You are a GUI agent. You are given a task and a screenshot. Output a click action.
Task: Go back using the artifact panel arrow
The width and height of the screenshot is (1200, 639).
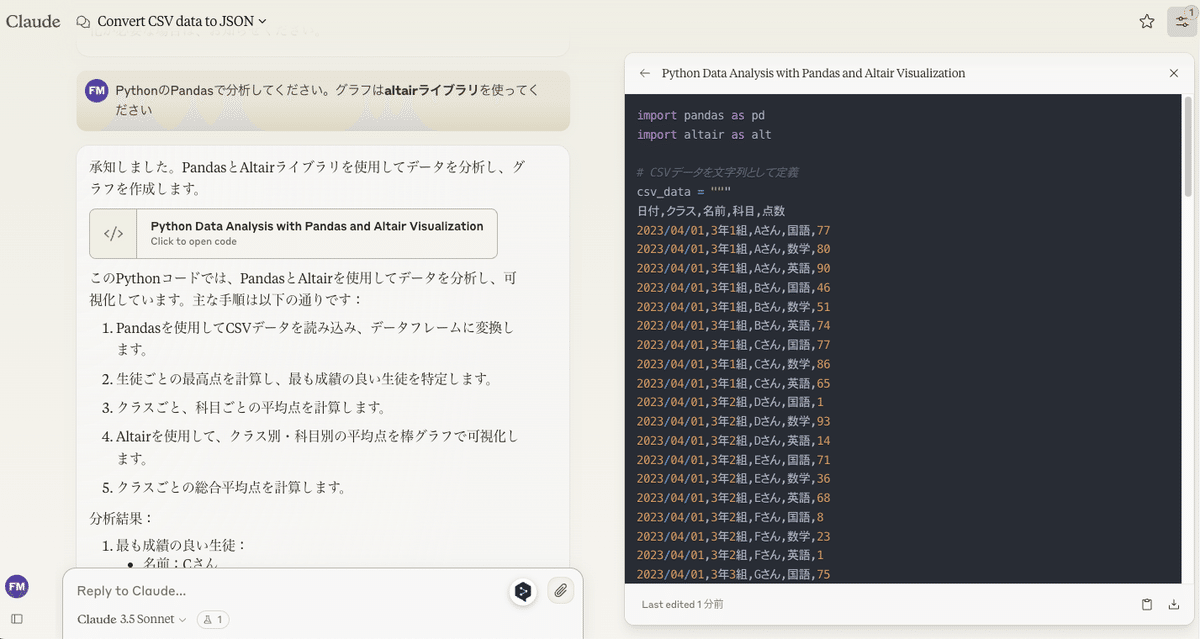[x=645, y=73]
